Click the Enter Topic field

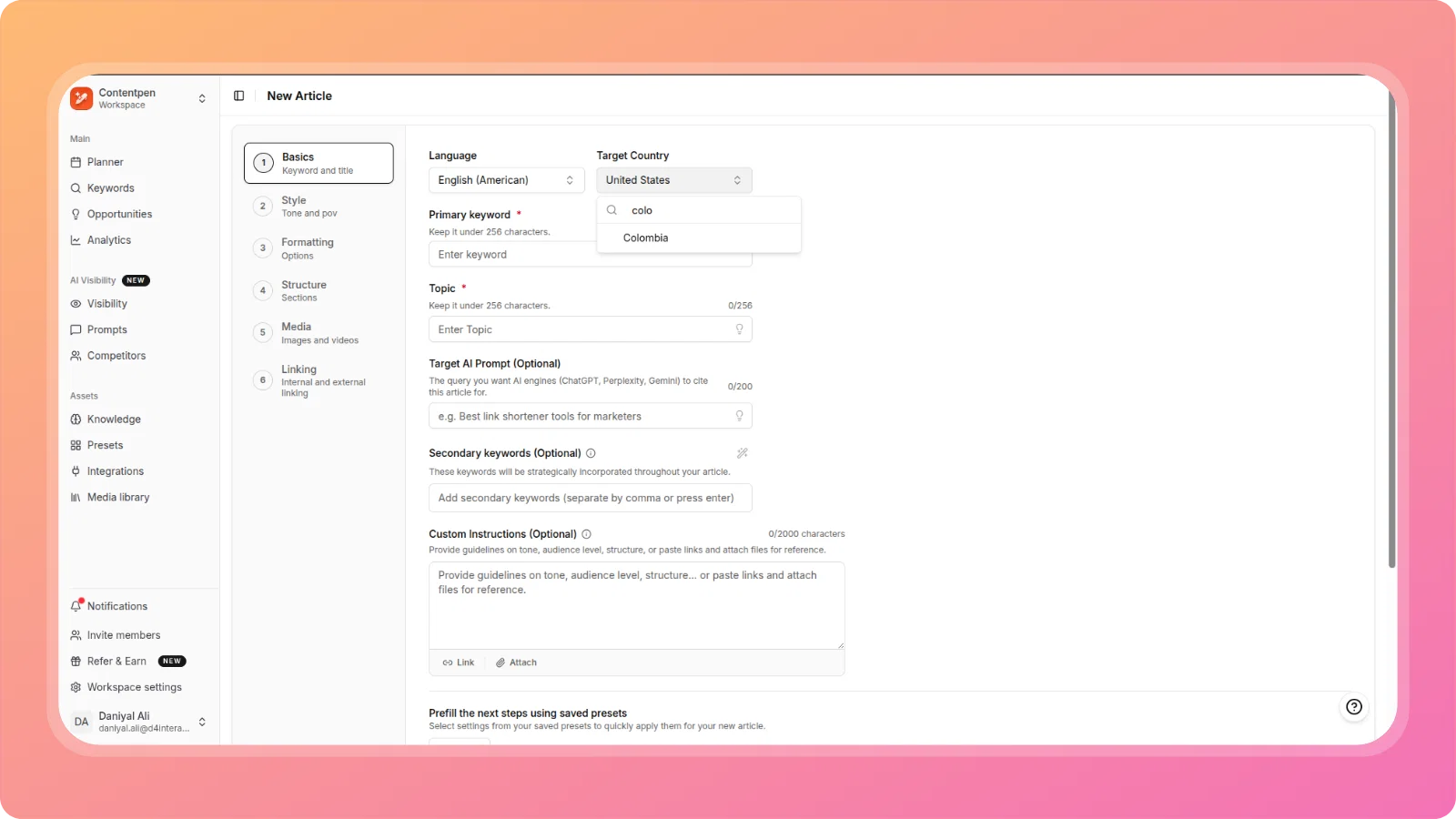coord(590,329)
